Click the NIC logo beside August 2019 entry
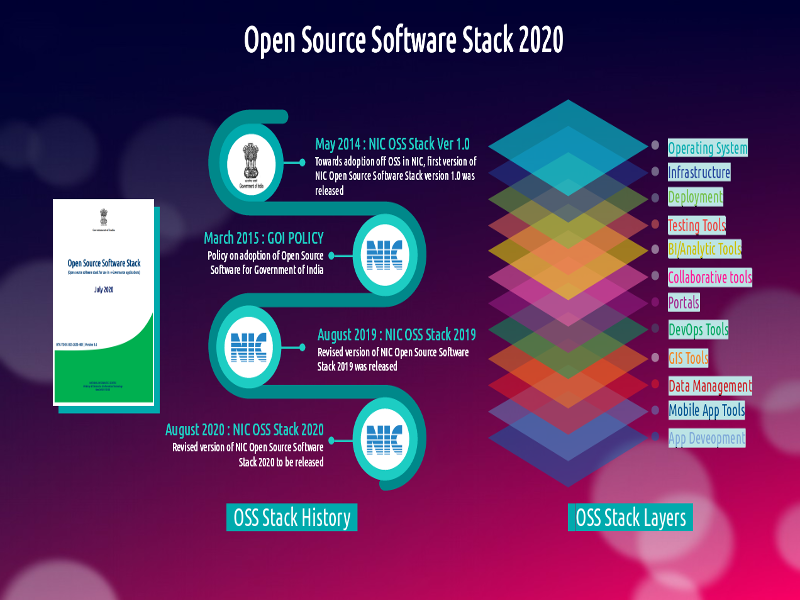The width and height of the screenshot is (800, 600). pyautogui.click(x=248, y=347)
